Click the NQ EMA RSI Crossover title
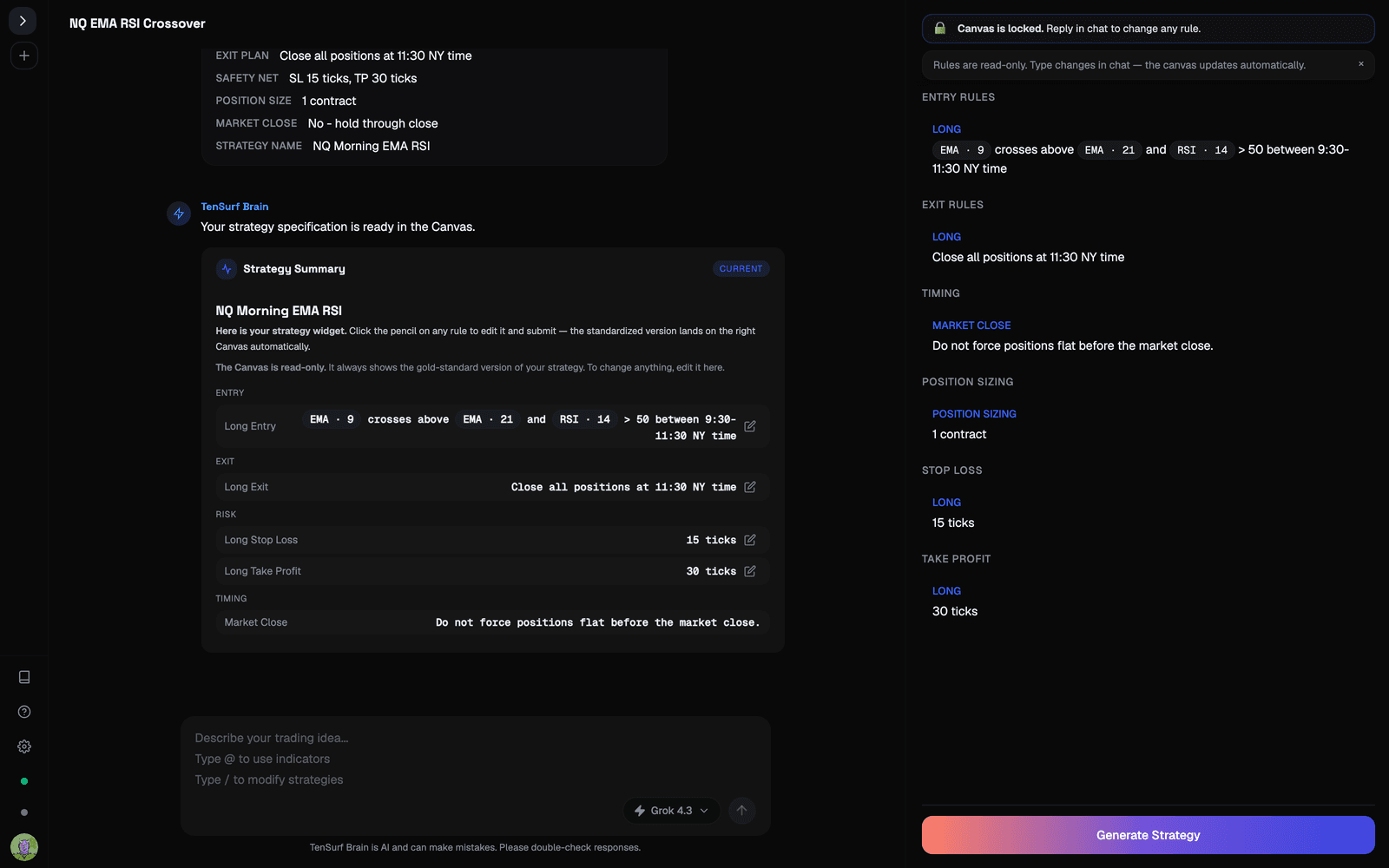This screenshot has height=868, width=1389. click(137, 23)
